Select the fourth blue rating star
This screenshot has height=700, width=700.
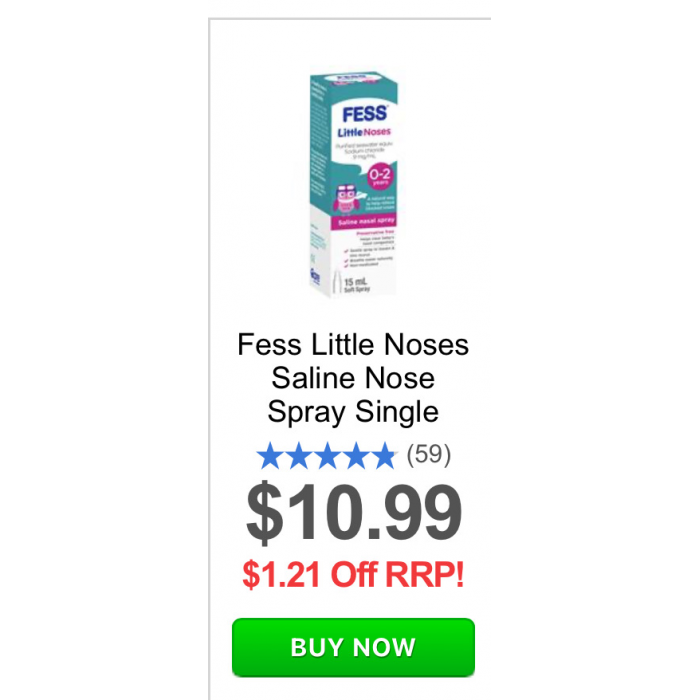[356, 456]
